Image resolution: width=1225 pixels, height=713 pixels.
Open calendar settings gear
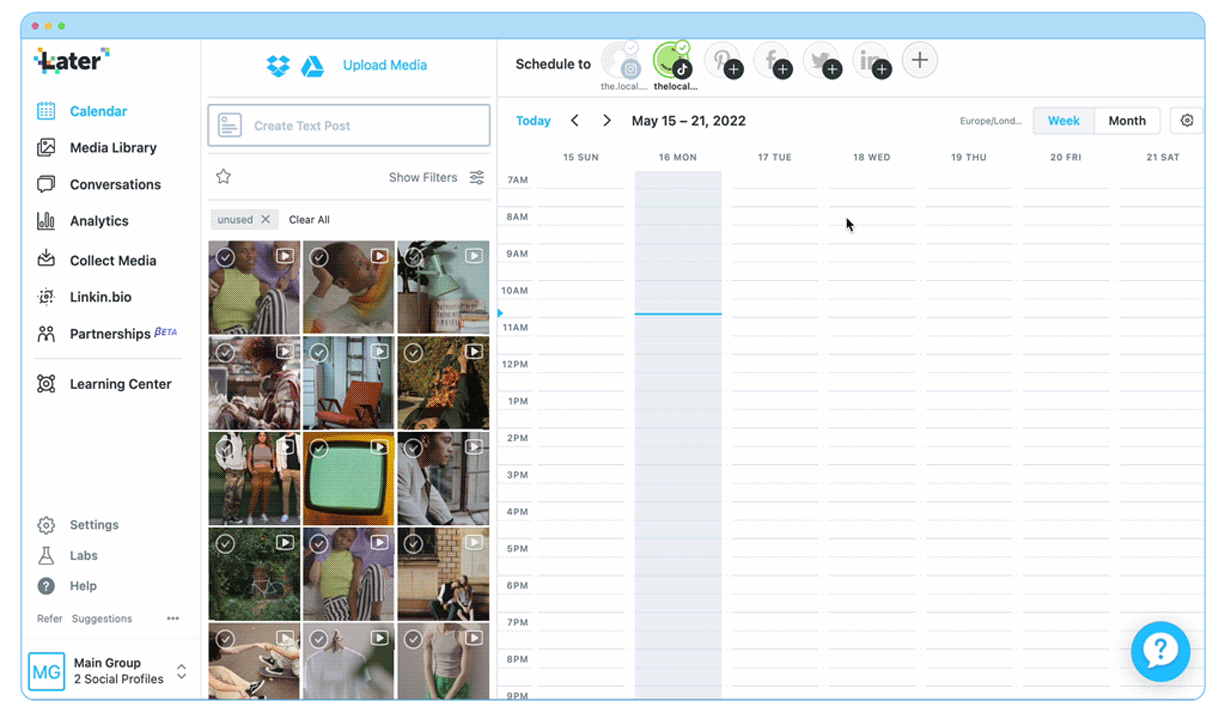tap(1187, 121)
